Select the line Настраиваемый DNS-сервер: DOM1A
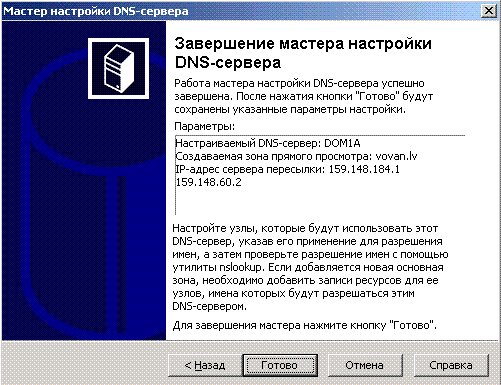This screenshot has height=385, width=501. (268, 143)
